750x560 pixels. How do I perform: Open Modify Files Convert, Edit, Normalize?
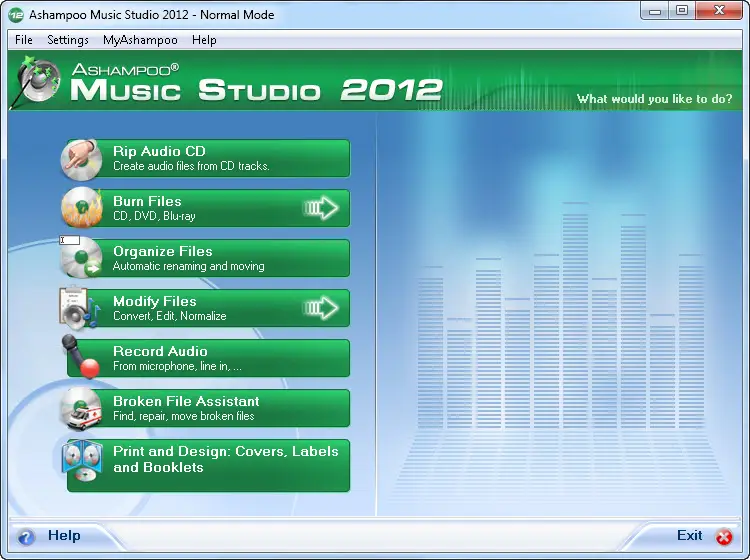[x=208, y=308]
